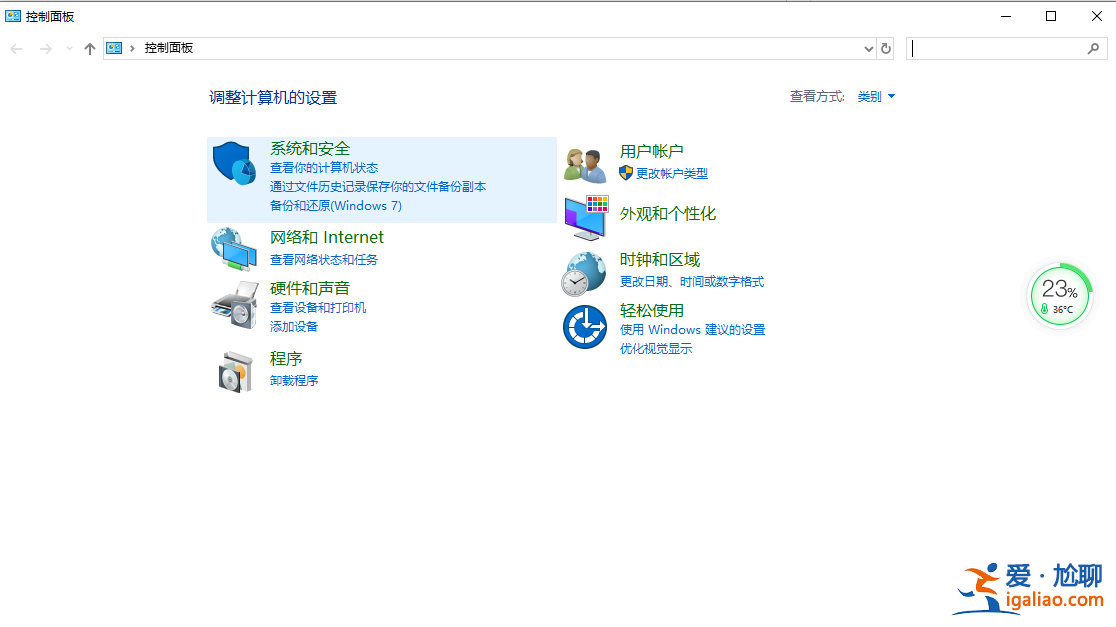Open 卸载程序 link
The image size is (1116, 627).
coord(294,381)
